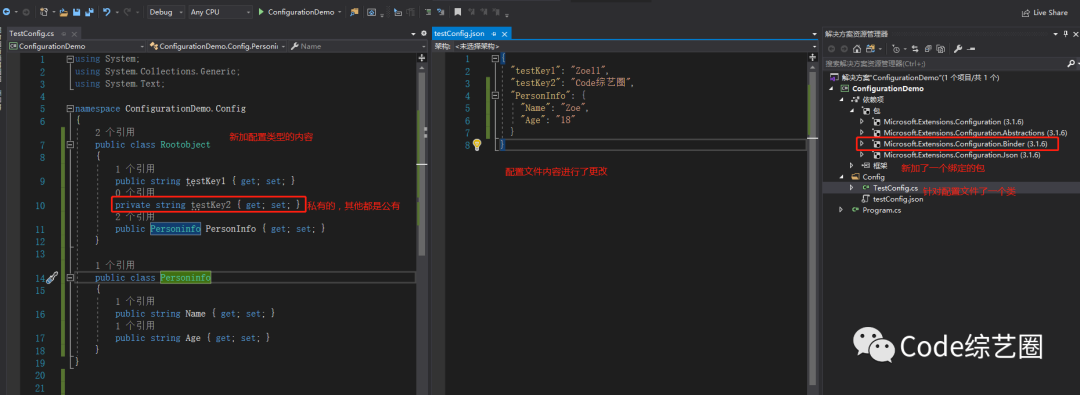Expand the 框架 frameworks node

852,165
